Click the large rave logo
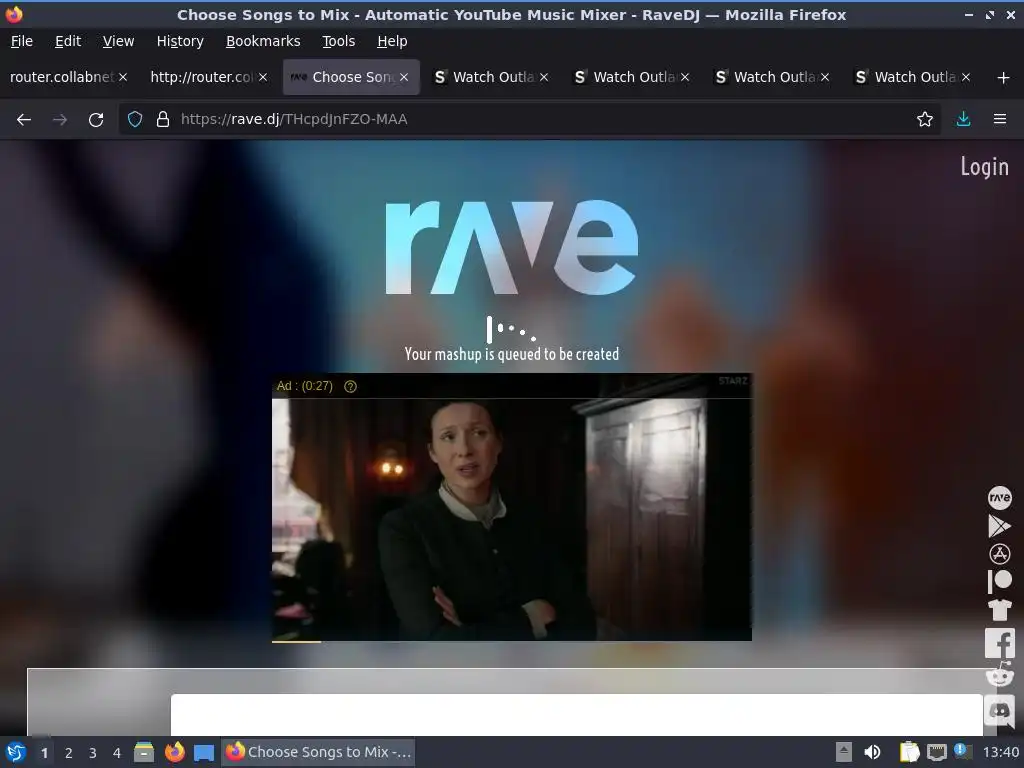The height and width of the screenshot is (768, 1024). (x=511, y=247)
